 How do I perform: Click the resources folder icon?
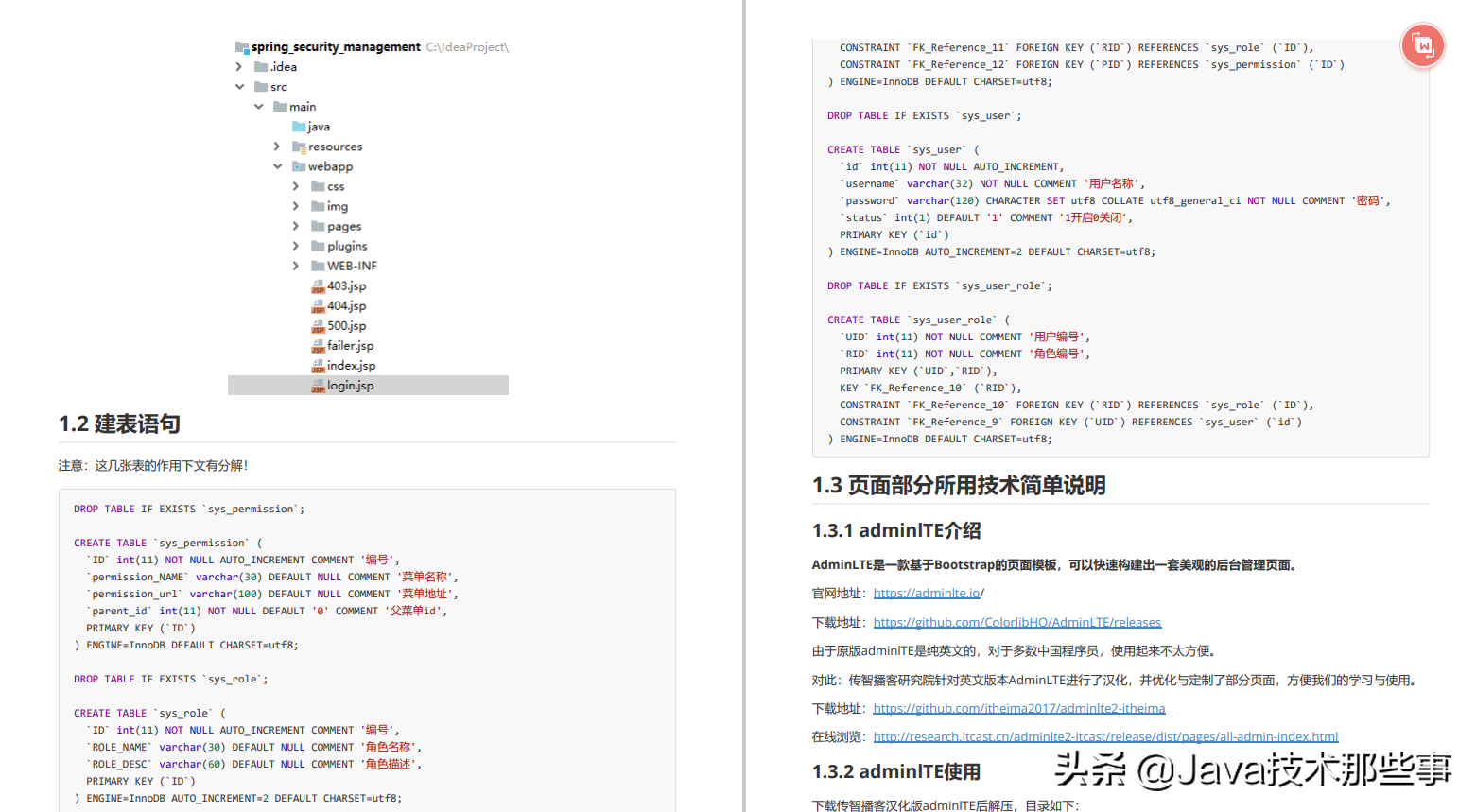[299, 147]
